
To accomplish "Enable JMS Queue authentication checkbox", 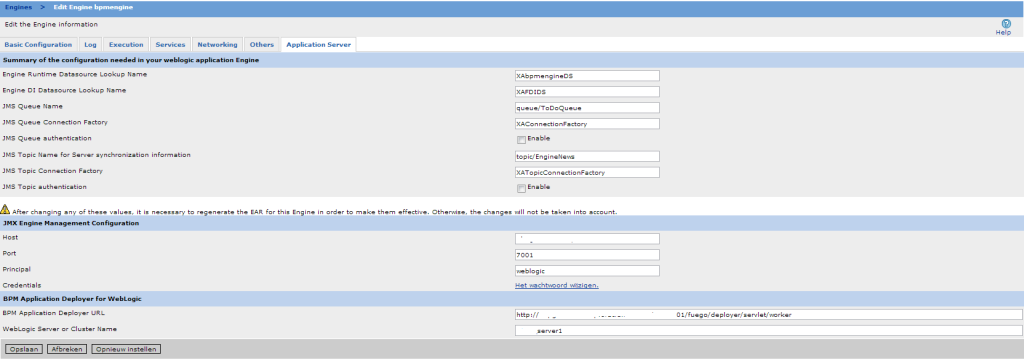I will click(521, 139).
